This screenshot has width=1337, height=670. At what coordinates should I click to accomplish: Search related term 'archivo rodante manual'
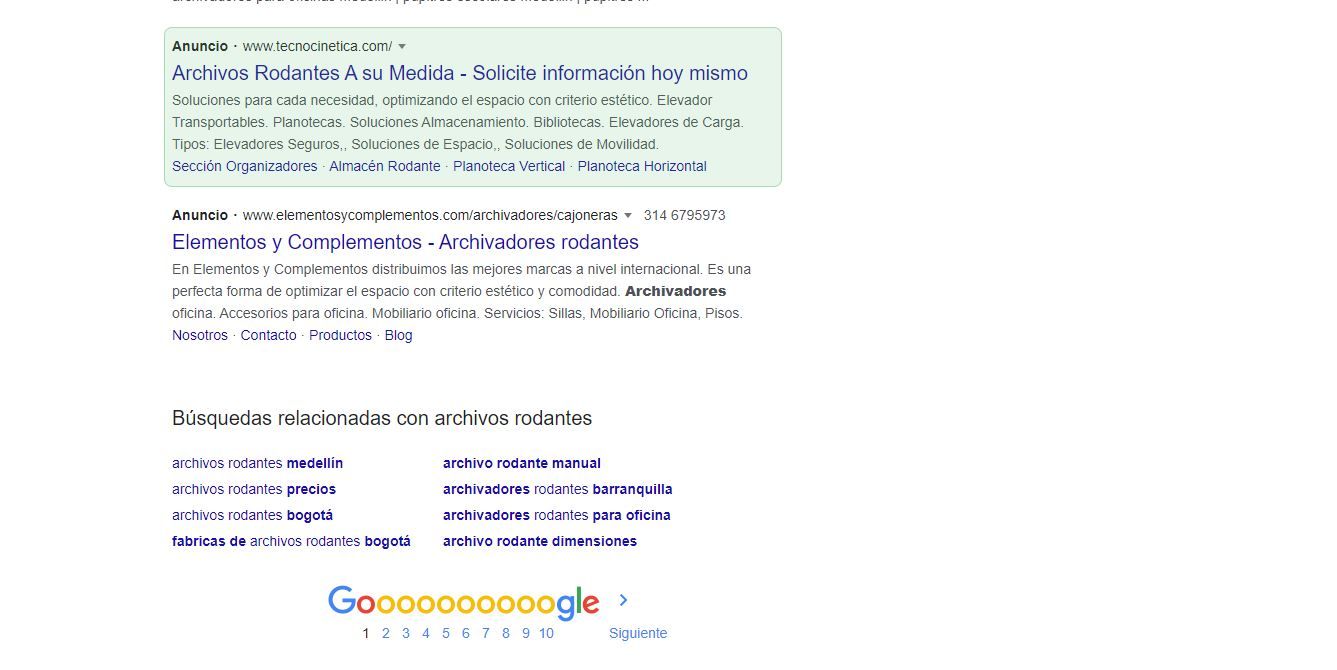[522, 463]
